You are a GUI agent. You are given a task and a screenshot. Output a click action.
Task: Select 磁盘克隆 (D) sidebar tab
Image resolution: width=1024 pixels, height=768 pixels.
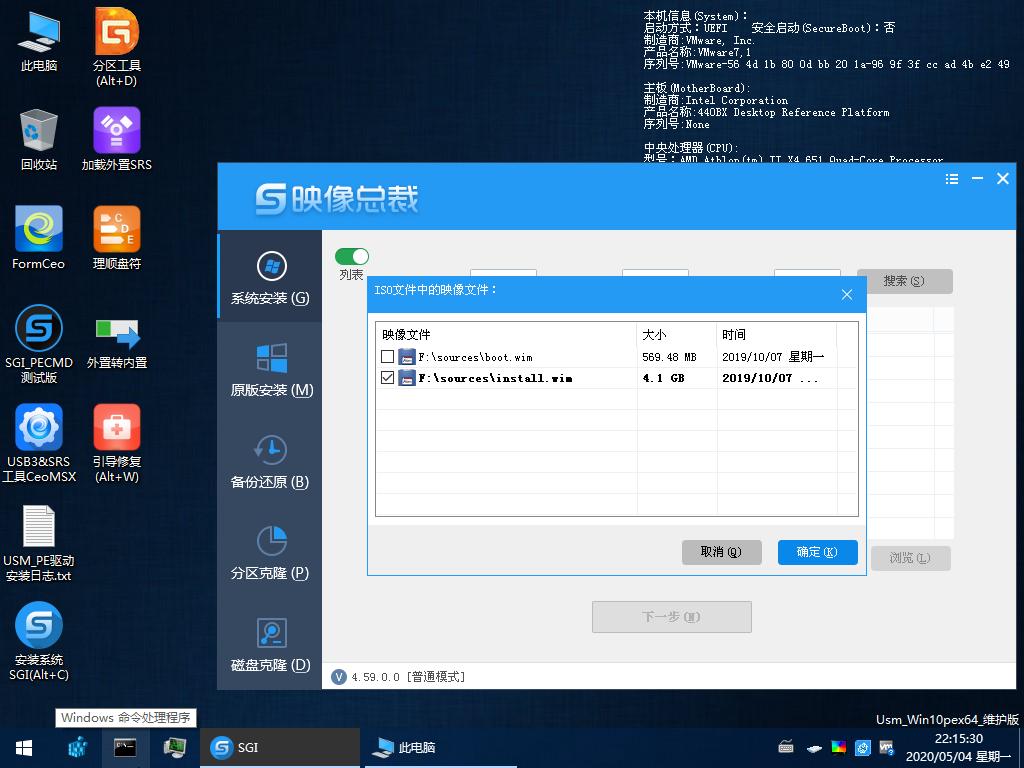(270, 645)
